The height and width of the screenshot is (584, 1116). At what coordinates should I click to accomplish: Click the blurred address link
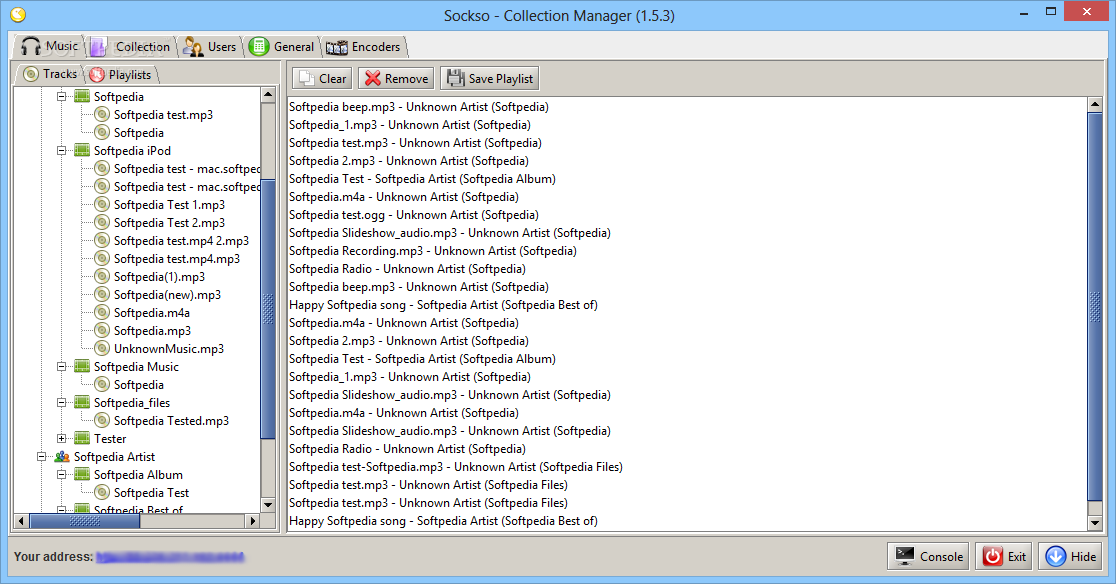click(x=170, y=557)
